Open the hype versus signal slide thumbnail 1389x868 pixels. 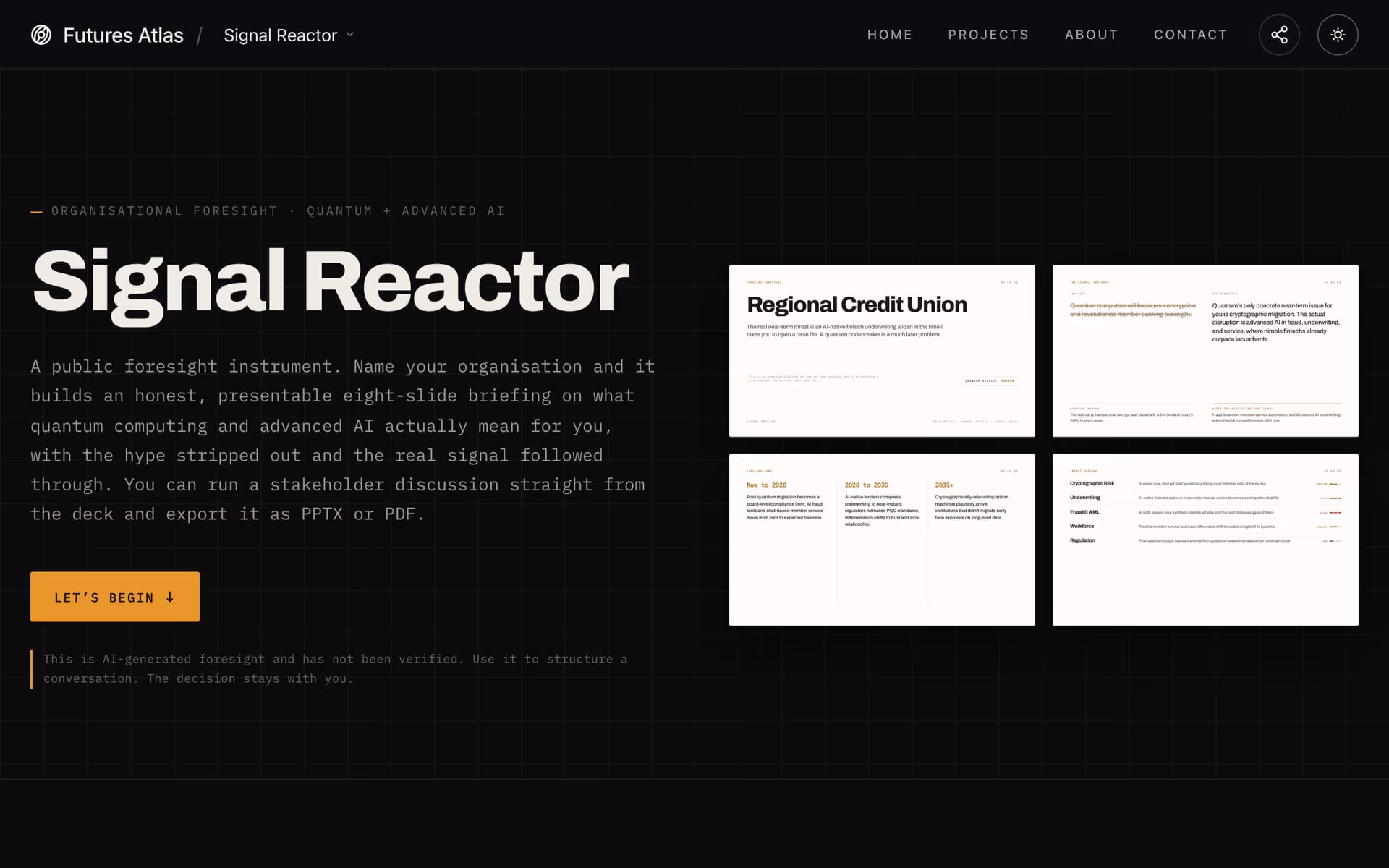point(1205,351)
